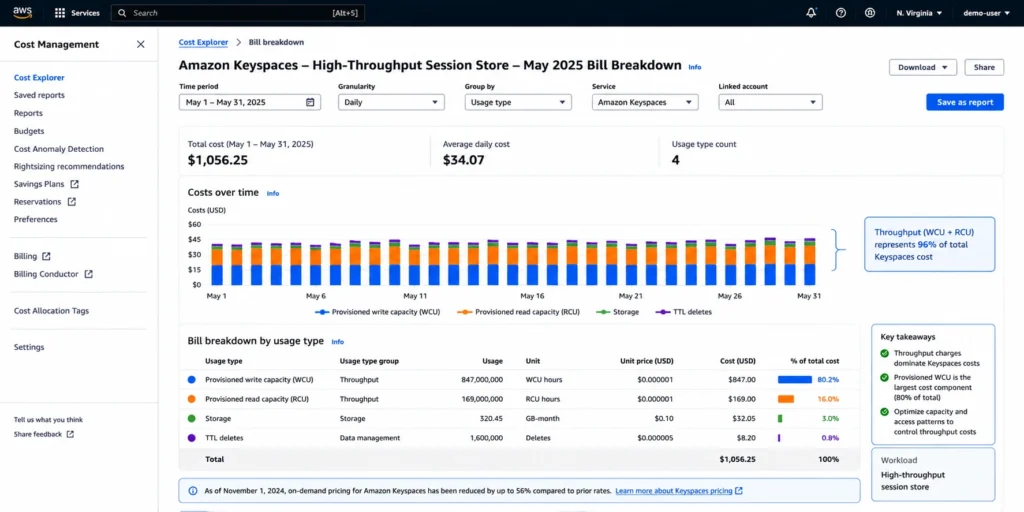Open Saved reports in sidebar
The image size is (1024, 512).
tap(39, 95)
